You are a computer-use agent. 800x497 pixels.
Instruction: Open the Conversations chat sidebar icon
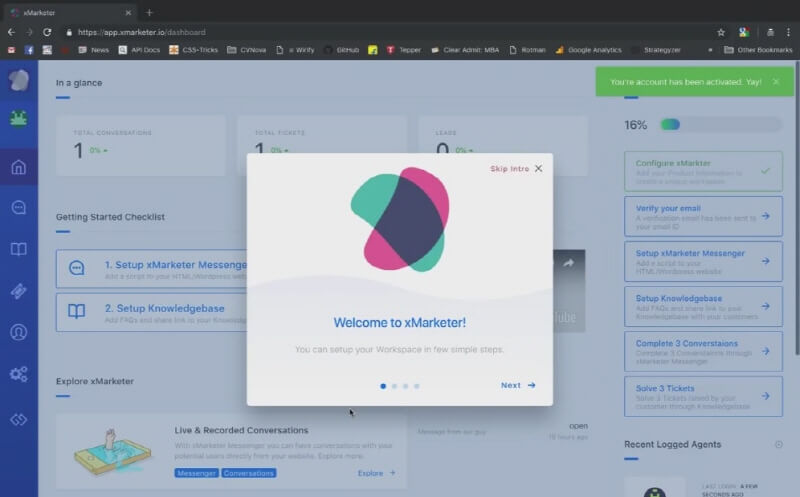click(19, 208)
